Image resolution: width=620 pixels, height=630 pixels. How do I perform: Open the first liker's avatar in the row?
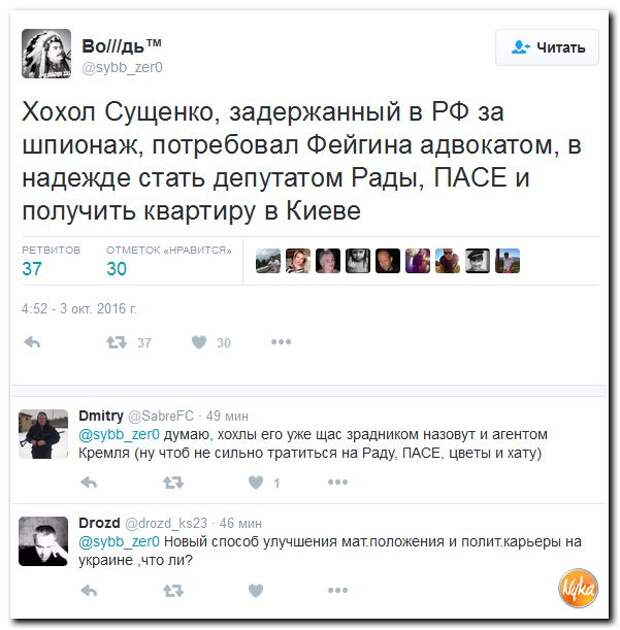(x=268, y=261)
